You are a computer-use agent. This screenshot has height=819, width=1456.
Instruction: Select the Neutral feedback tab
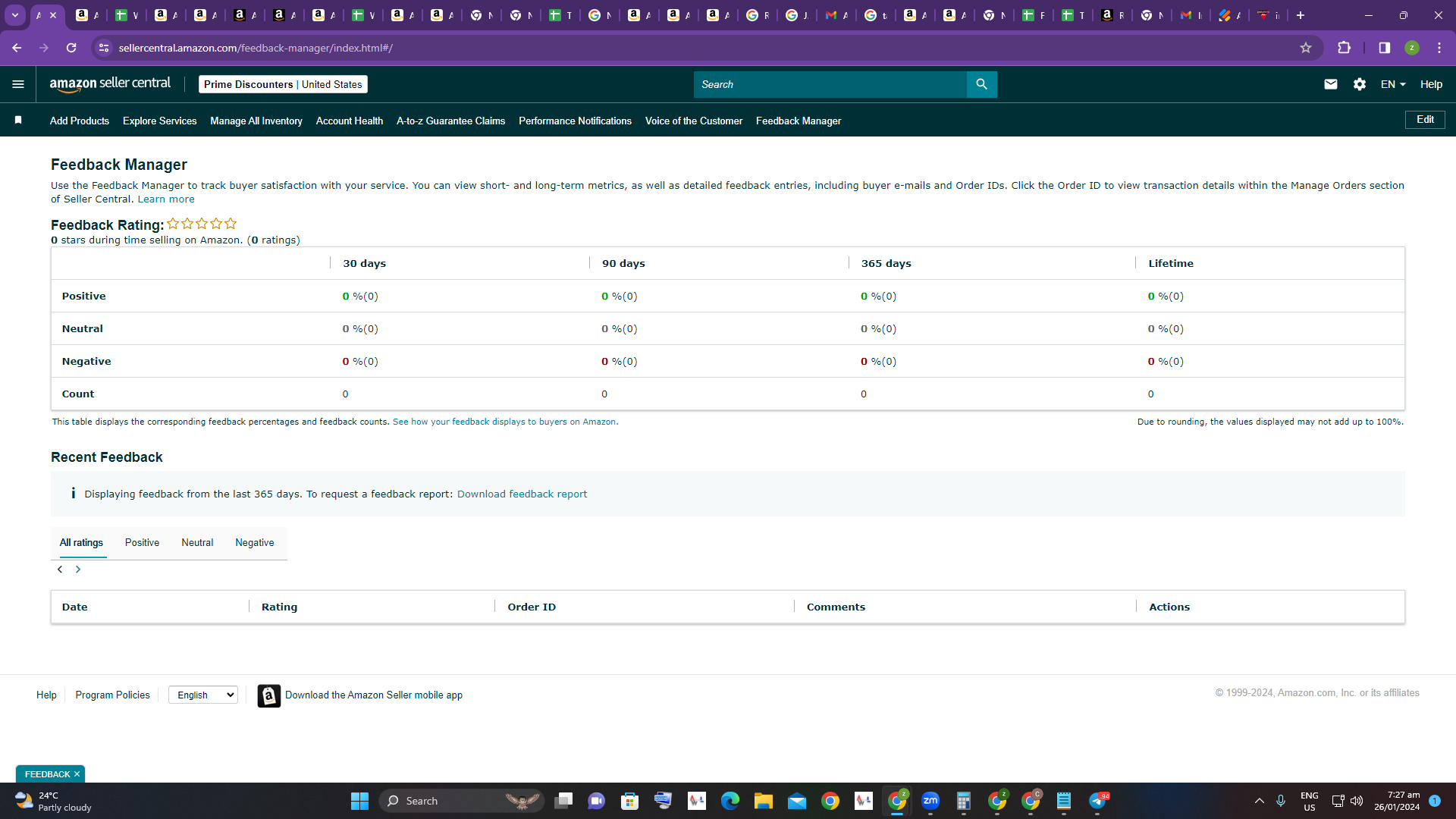pos(197,543)
